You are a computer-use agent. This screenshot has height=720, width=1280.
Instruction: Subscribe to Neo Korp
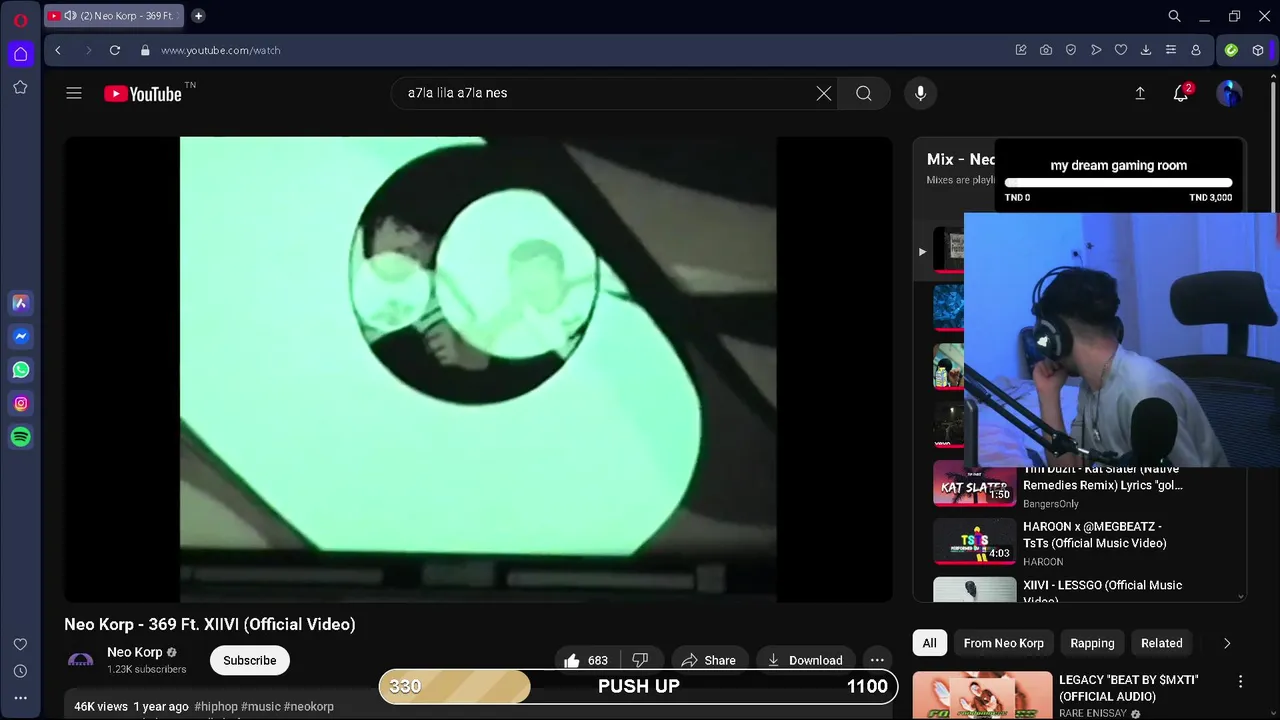[250, 660]
